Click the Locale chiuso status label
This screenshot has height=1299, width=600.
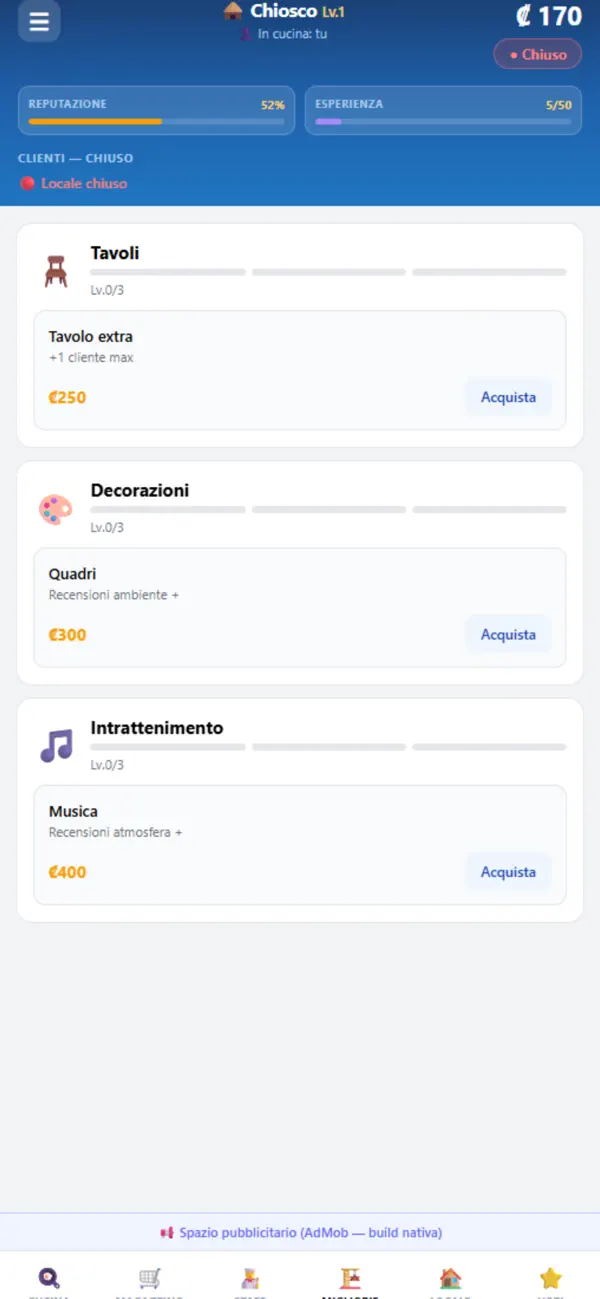click(x=74, y=184)
